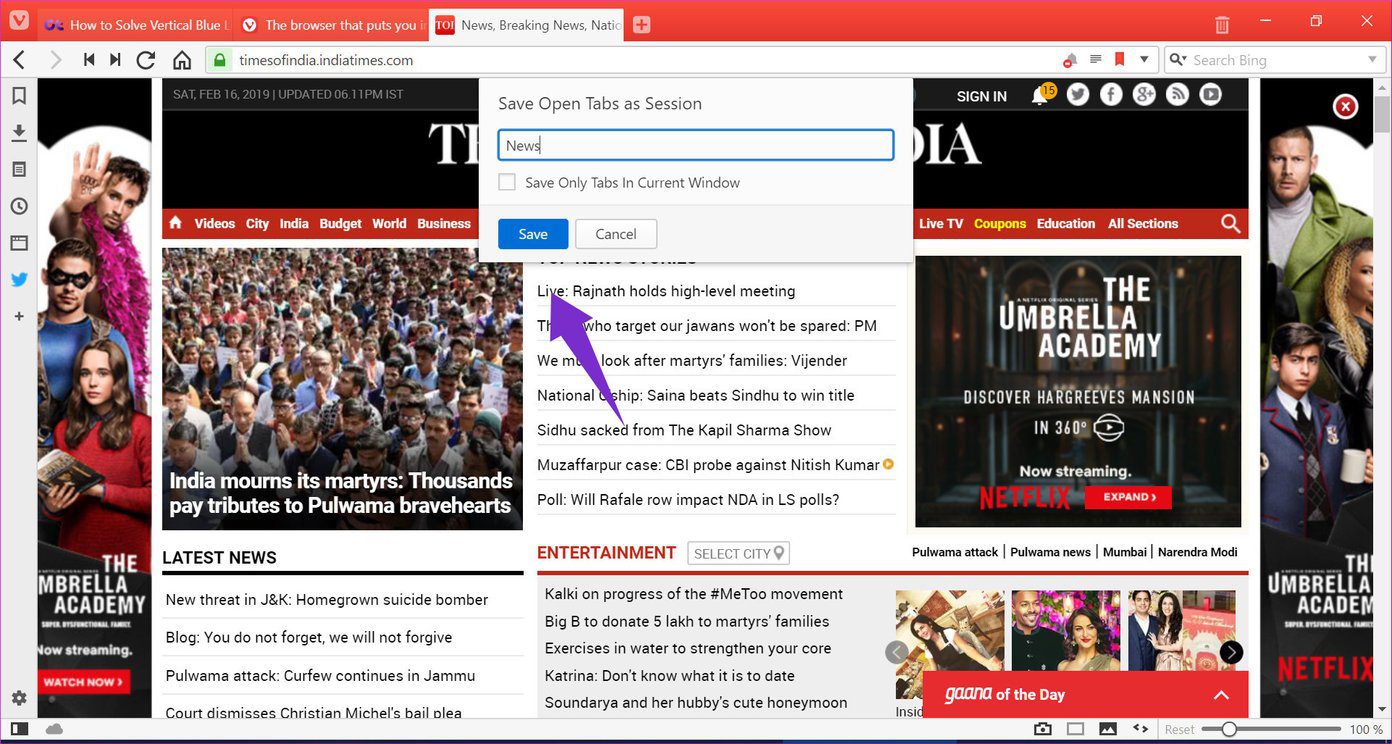Open Live TV in the navbar
The width and height of the screenshot is (1392, 744).
tap(941, 223)
